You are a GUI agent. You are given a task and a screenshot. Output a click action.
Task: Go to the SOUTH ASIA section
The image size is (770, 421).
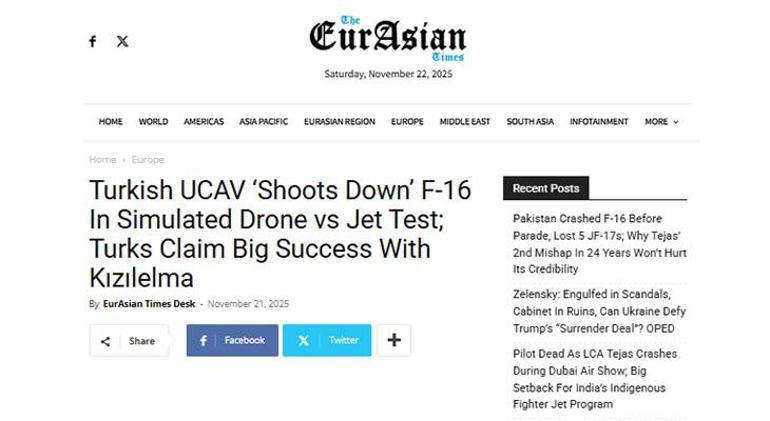[530, 122]
